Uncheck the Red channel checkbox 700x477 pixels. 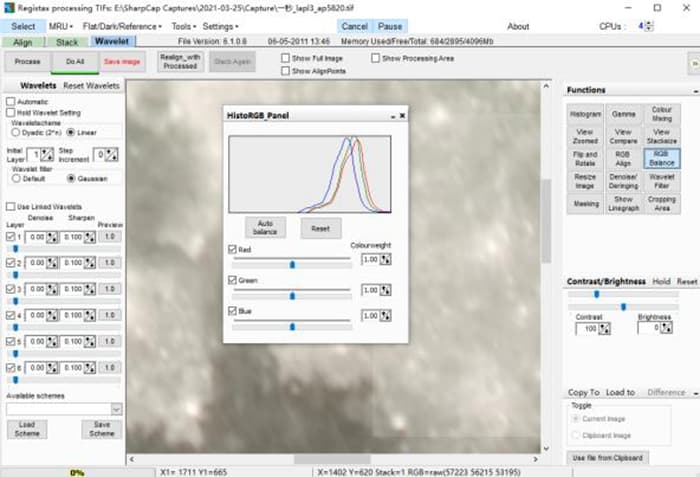(x=233, y=249)
